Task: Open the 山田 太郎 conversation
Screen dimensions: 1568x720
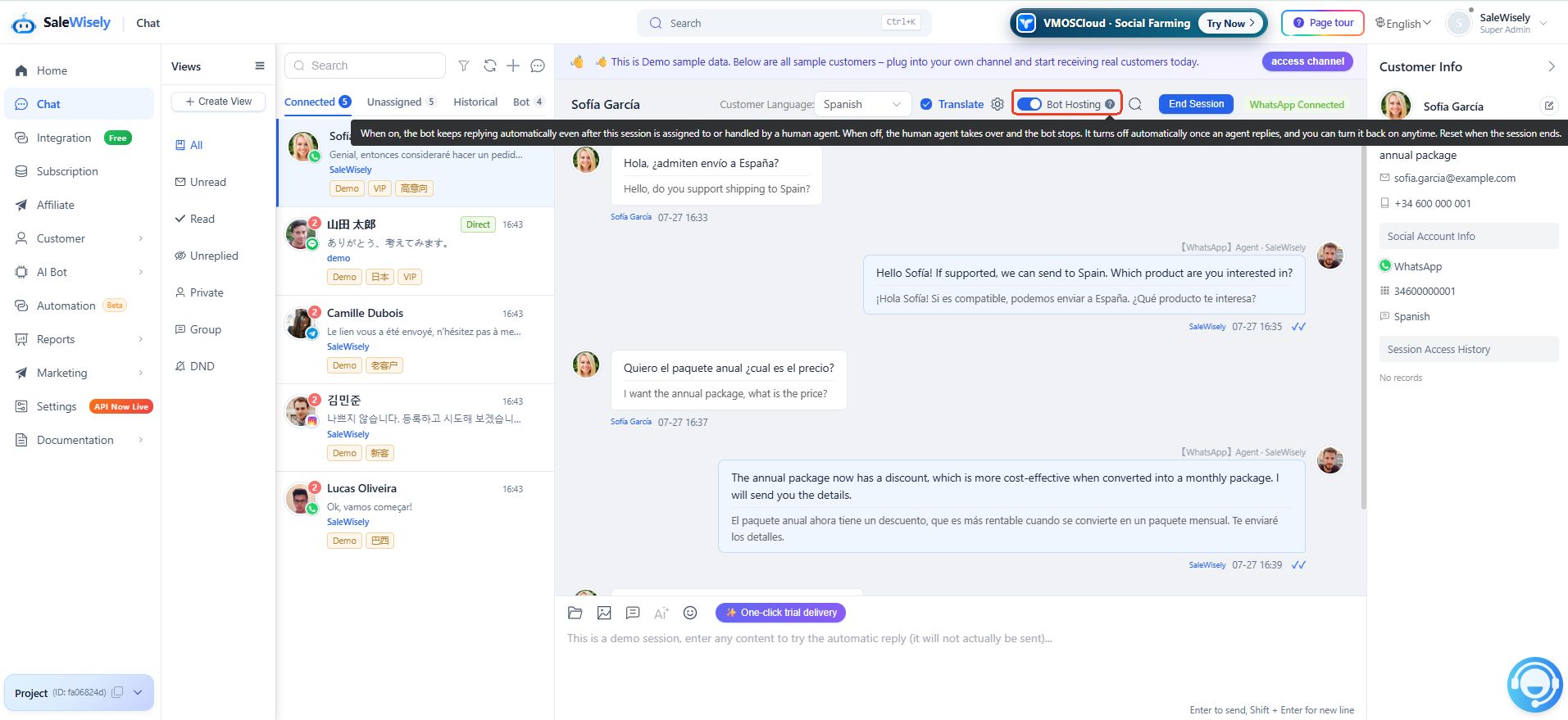Action: coord(416,251)
